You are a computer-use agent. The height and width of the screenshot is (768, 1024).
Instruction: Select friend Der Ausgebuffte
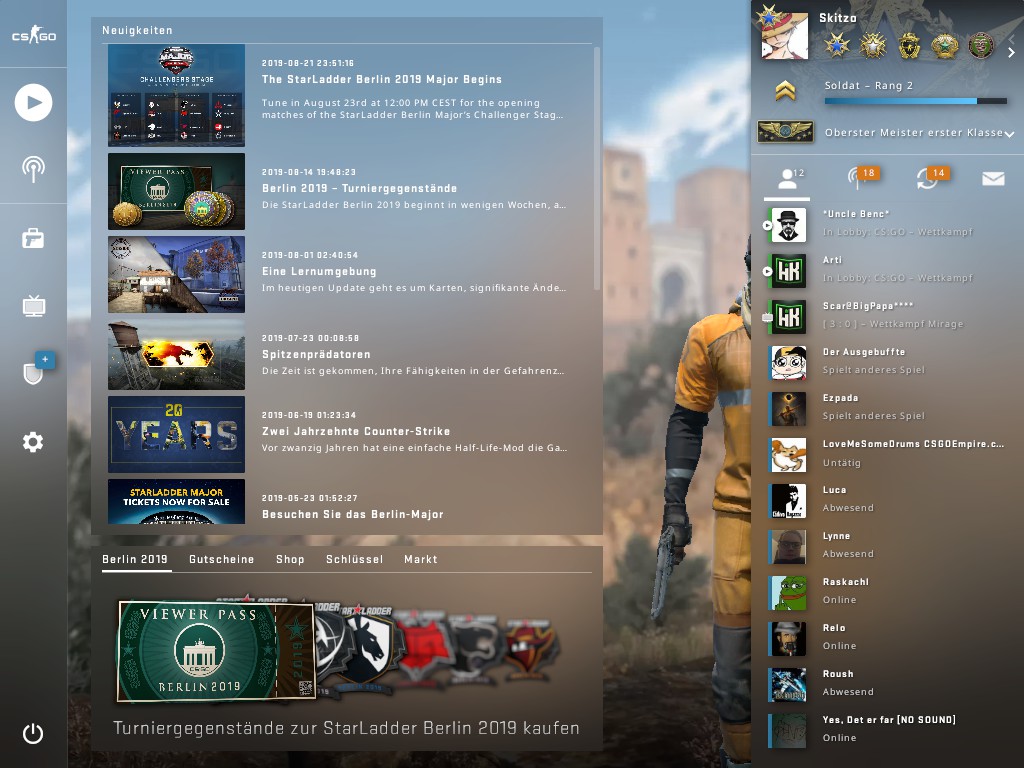pos(888,362)
